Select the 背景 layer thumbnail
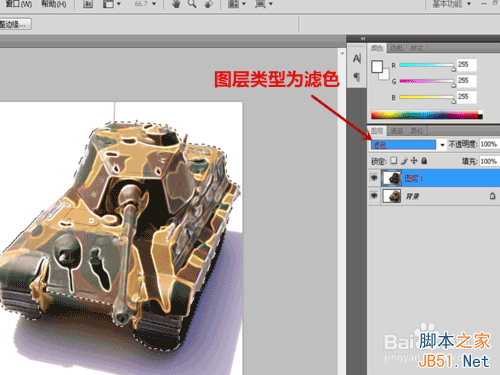Image resolution: width=500 pixels, height=375 pixels. tap(392, 196)
